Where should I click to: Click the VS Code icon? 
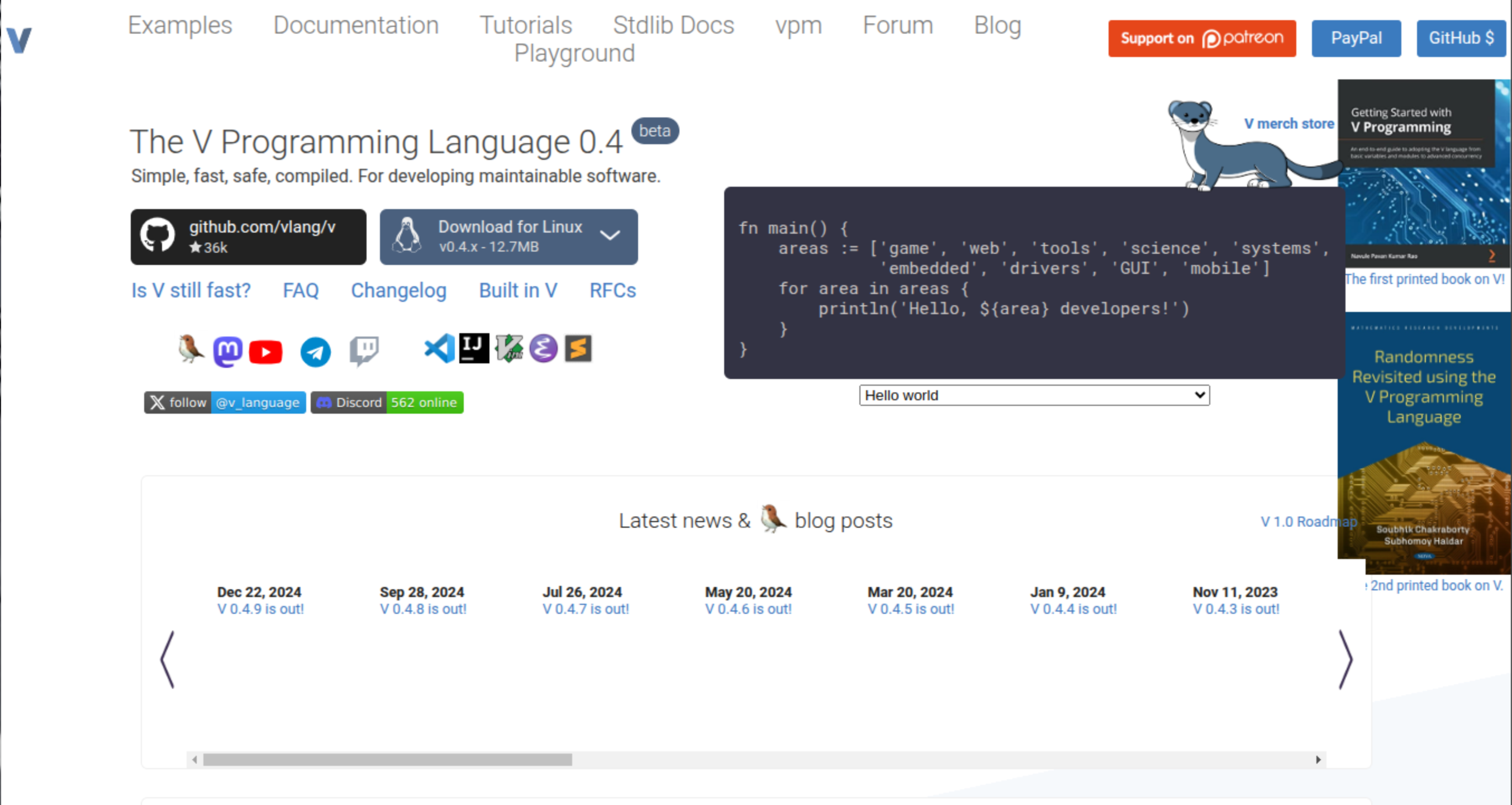[440, 349]
